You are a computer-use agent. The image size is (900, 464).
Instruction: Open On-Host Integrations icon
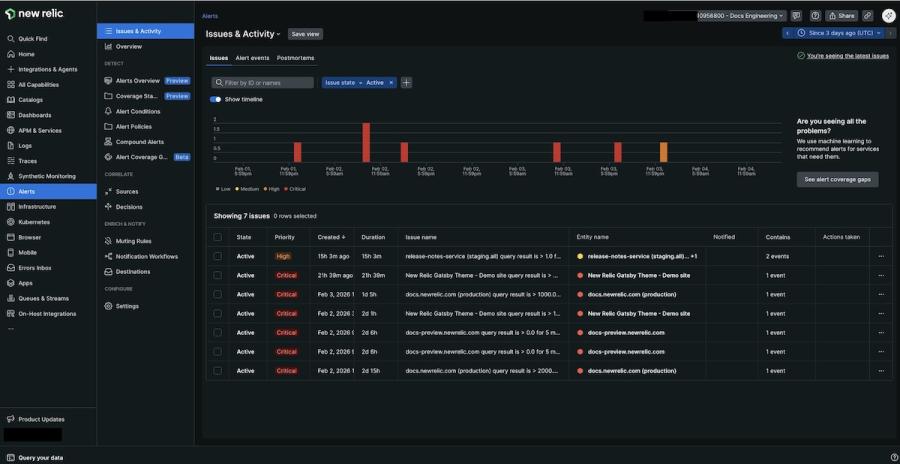click(10, 314)
